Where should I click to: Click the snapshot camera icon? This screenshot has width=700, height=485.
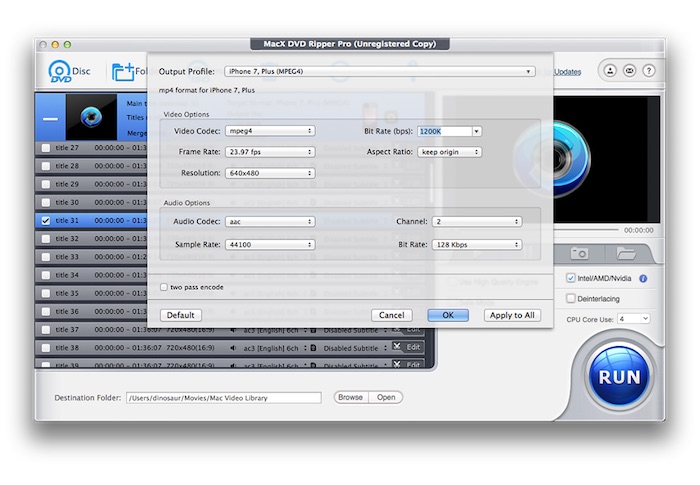coord(579,254)
